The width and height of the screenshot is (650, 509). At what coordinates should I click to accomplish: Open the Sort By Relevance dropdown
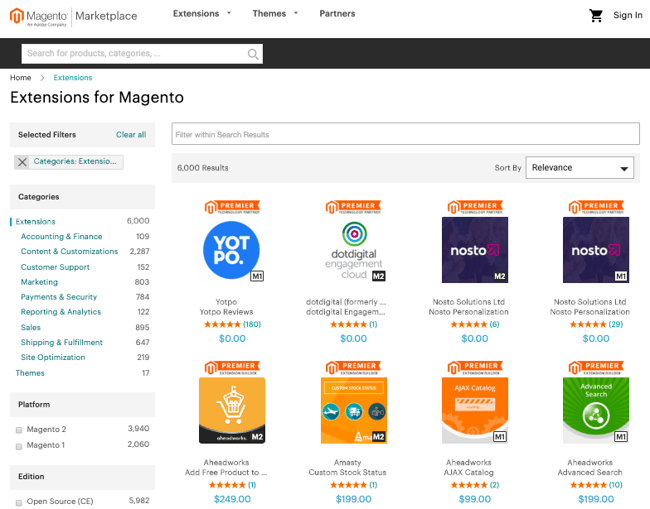[580, 168]
